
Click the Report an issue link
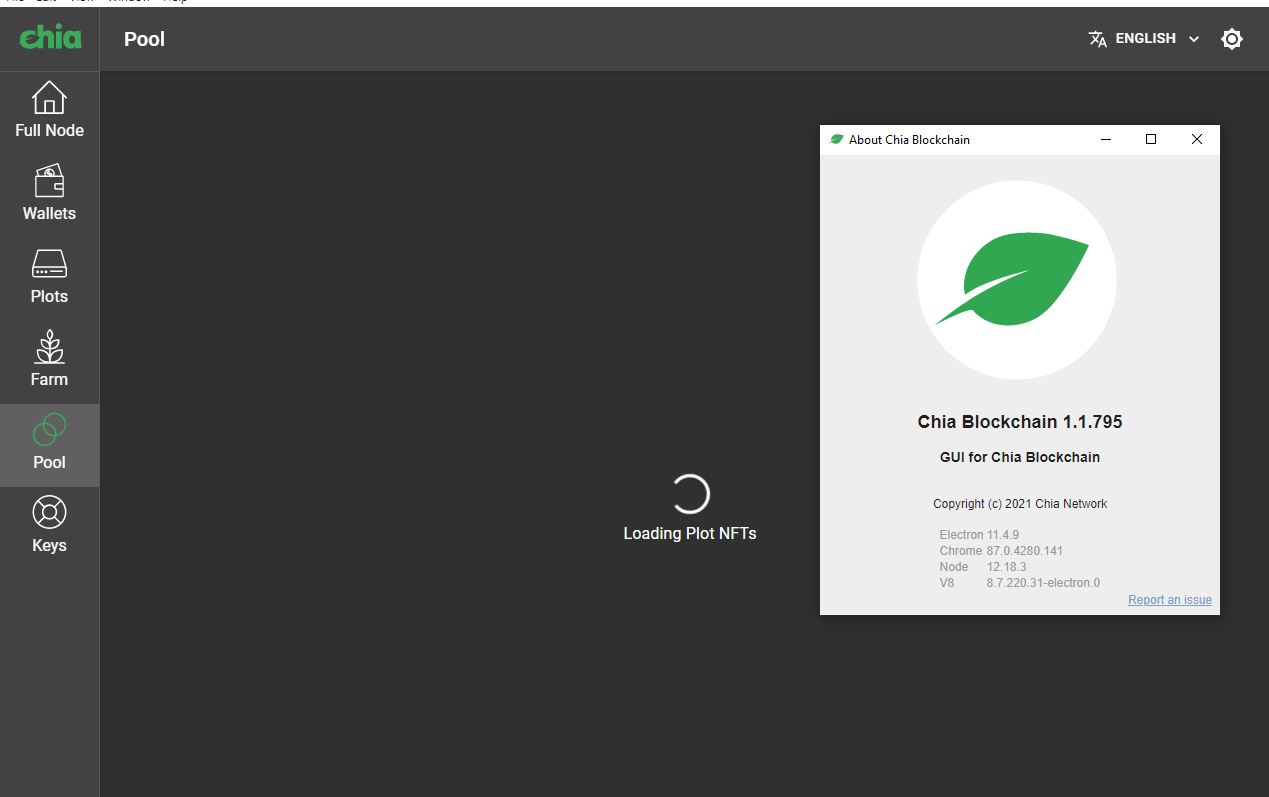click(x=1169, y=599)
